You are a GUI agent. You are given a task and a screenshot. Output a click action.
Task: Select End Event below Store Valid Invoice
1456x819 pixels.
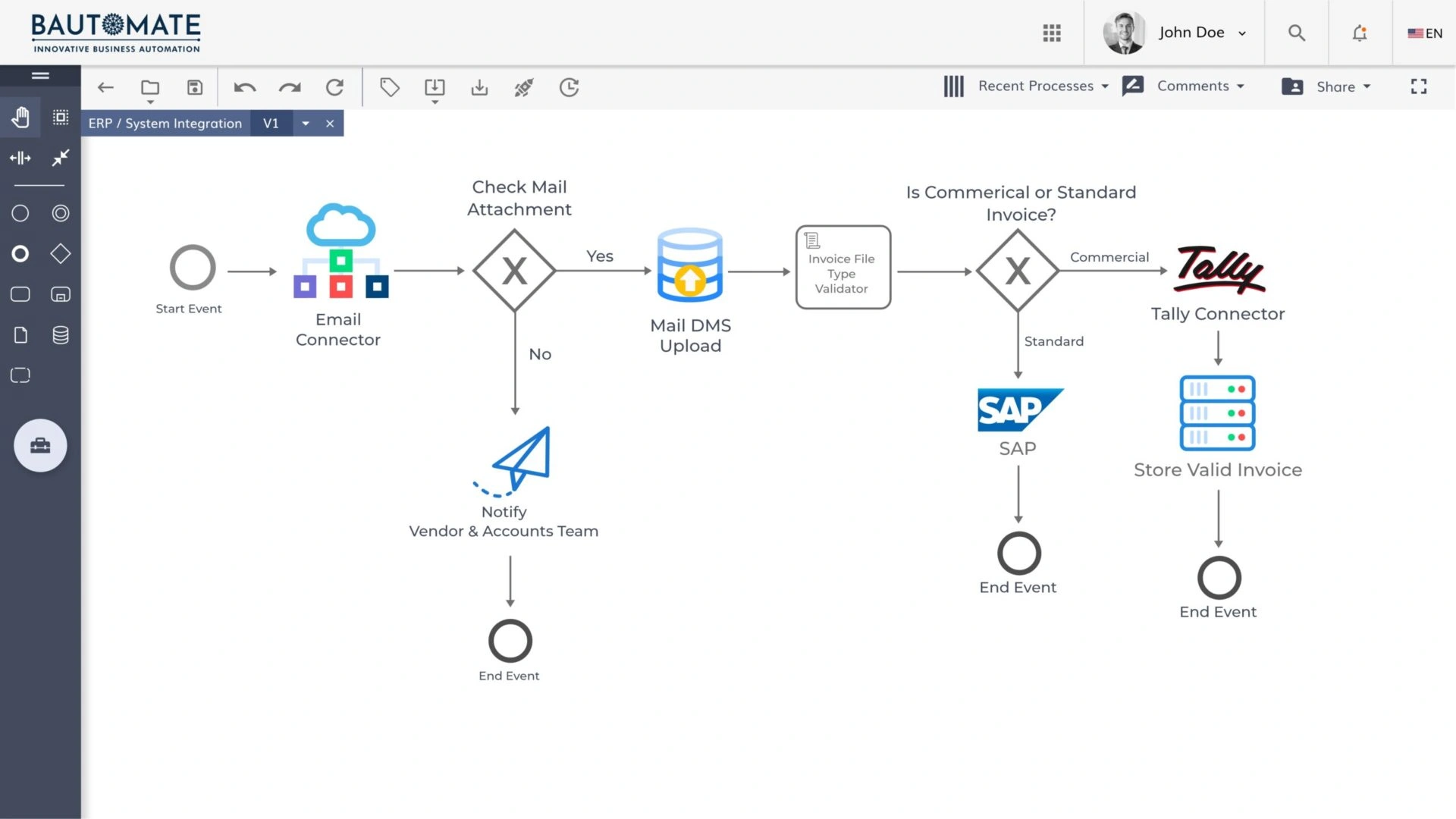click(x=1219, y=578)
